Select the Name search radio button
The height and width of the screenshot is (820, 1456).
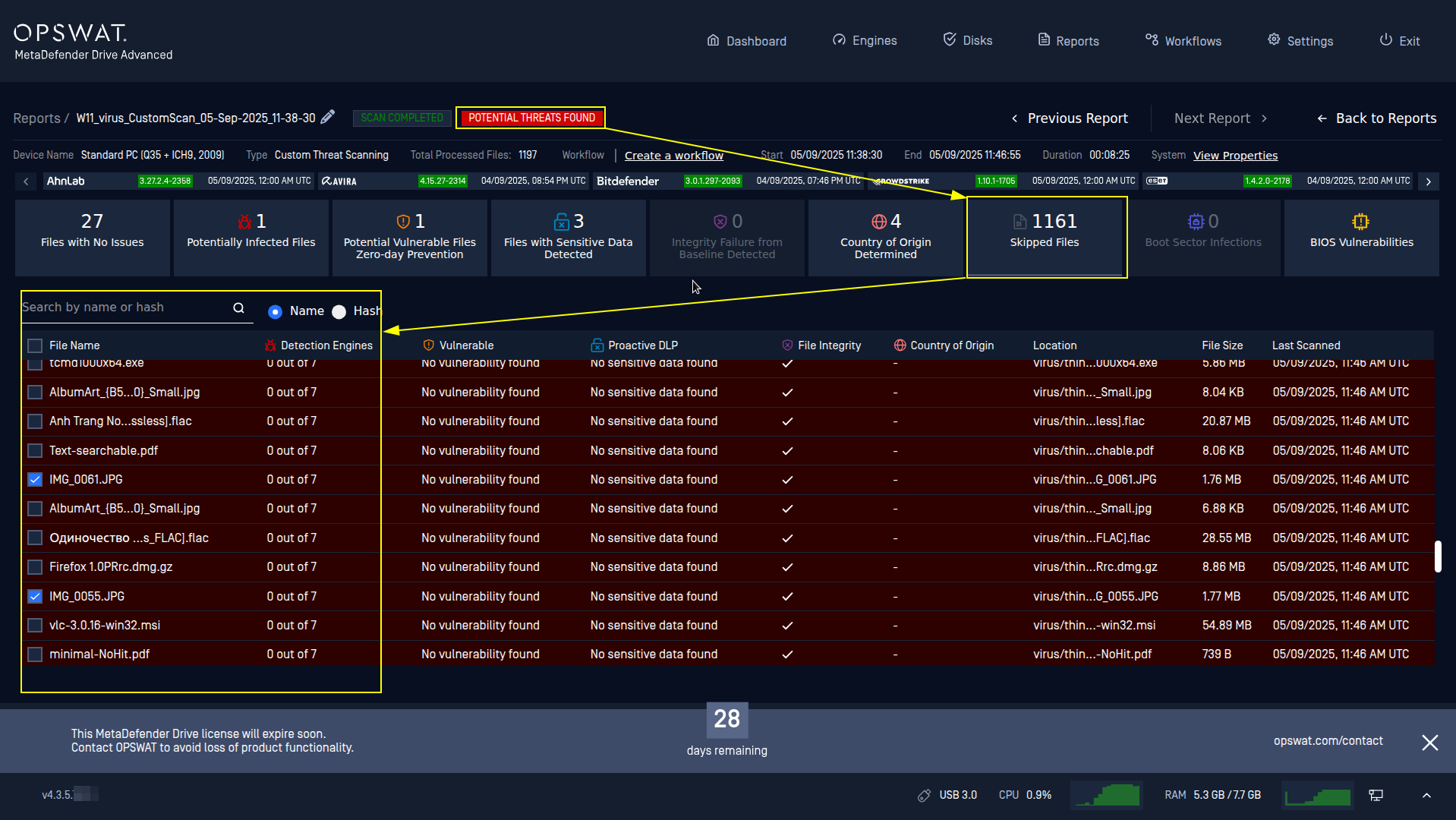[275, 312]
